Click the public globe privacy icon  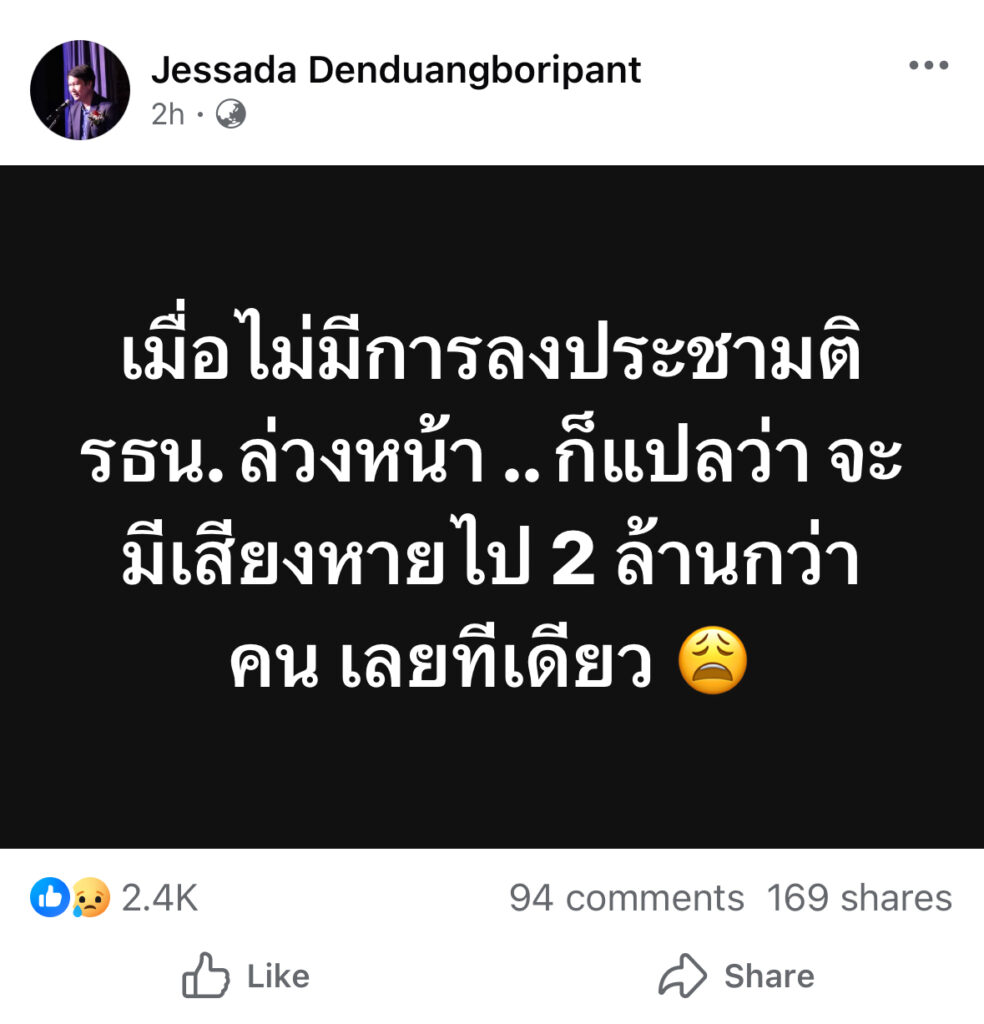click(x=230, y=114)
